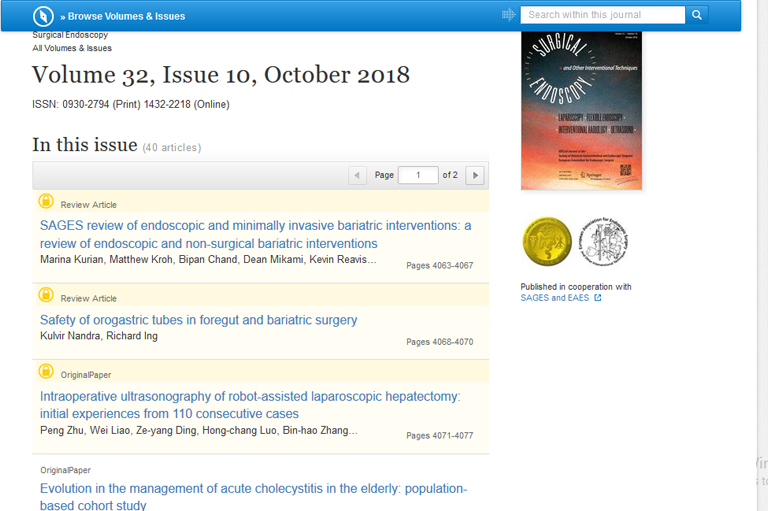Click lock icon on SAGES review article
768x511 pixels.
[x=46, y=202]
